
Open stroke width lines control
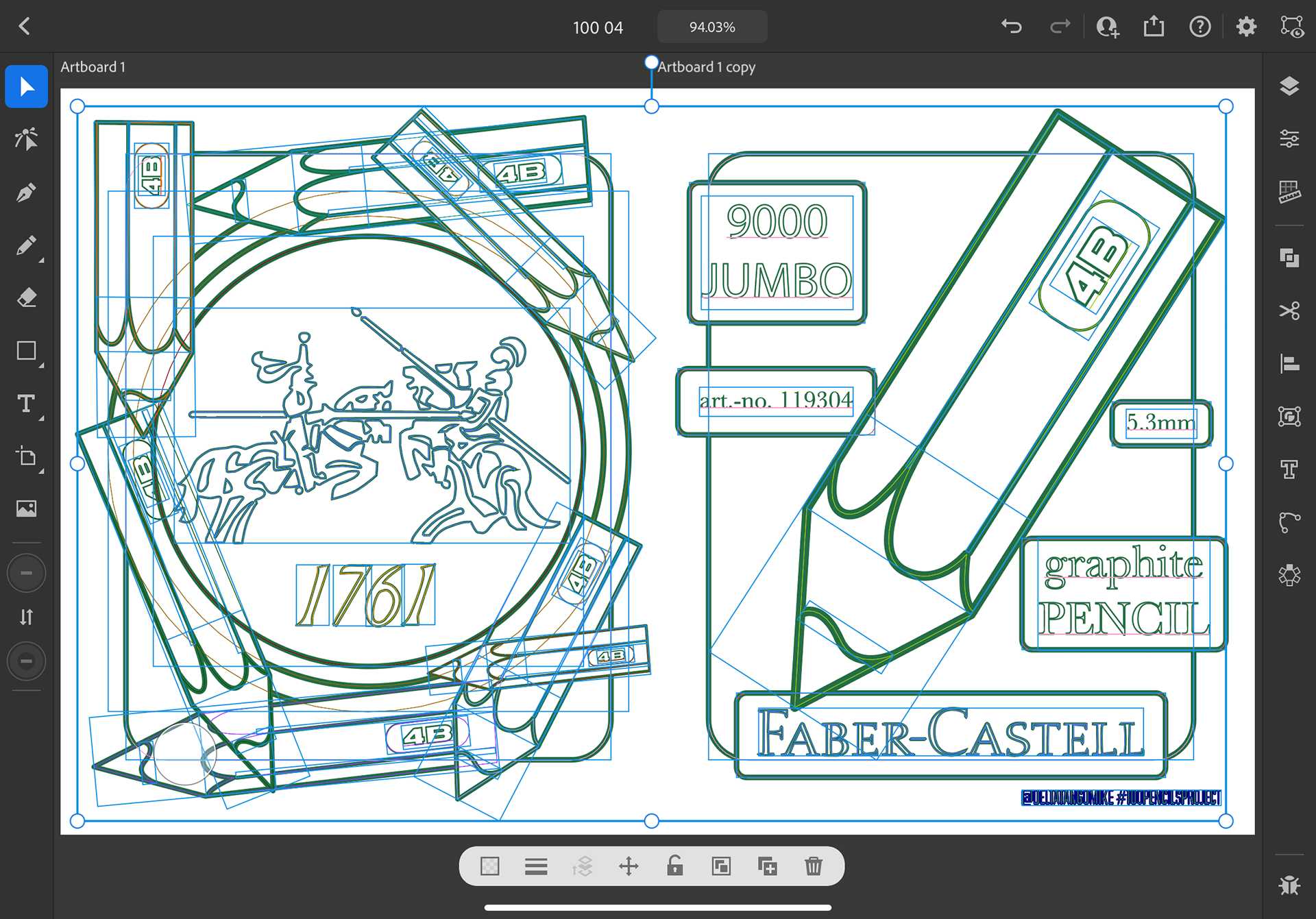(x=536, y=866)
